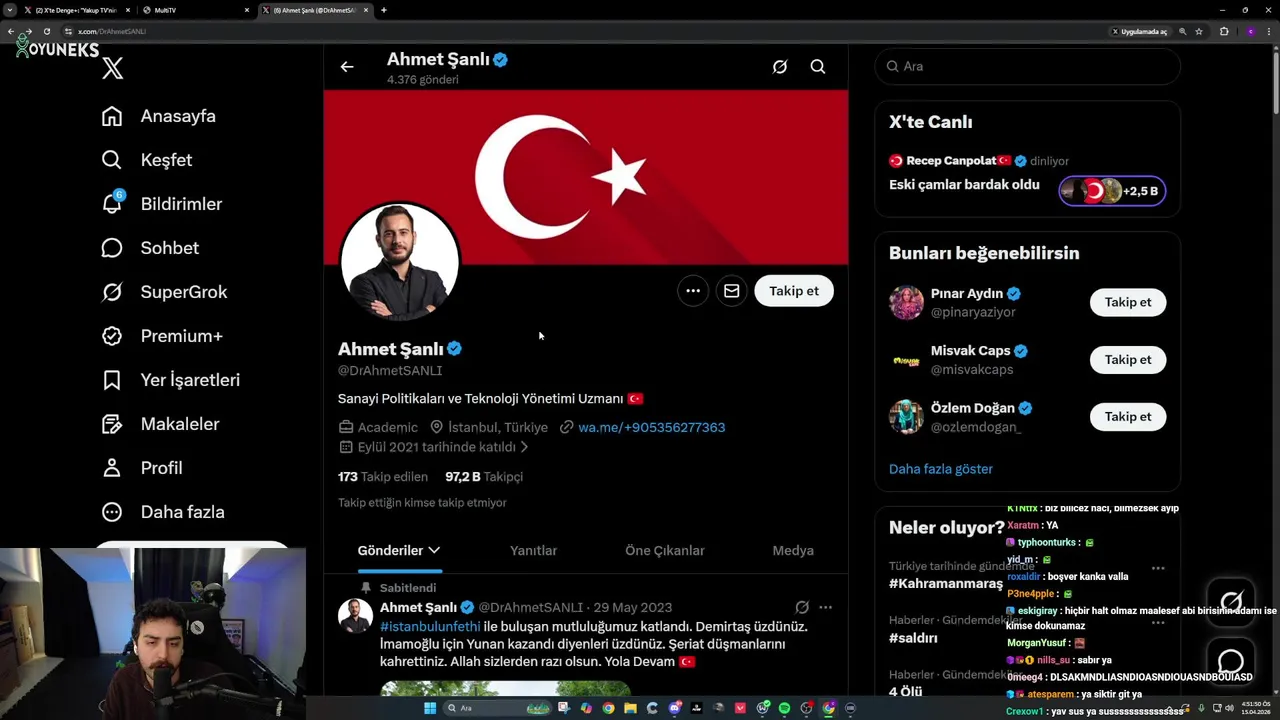Open SuperGrok from sidebar
Image resolution: width=1280 pixels, height=720 pixels.
click(x=164, y=292)
